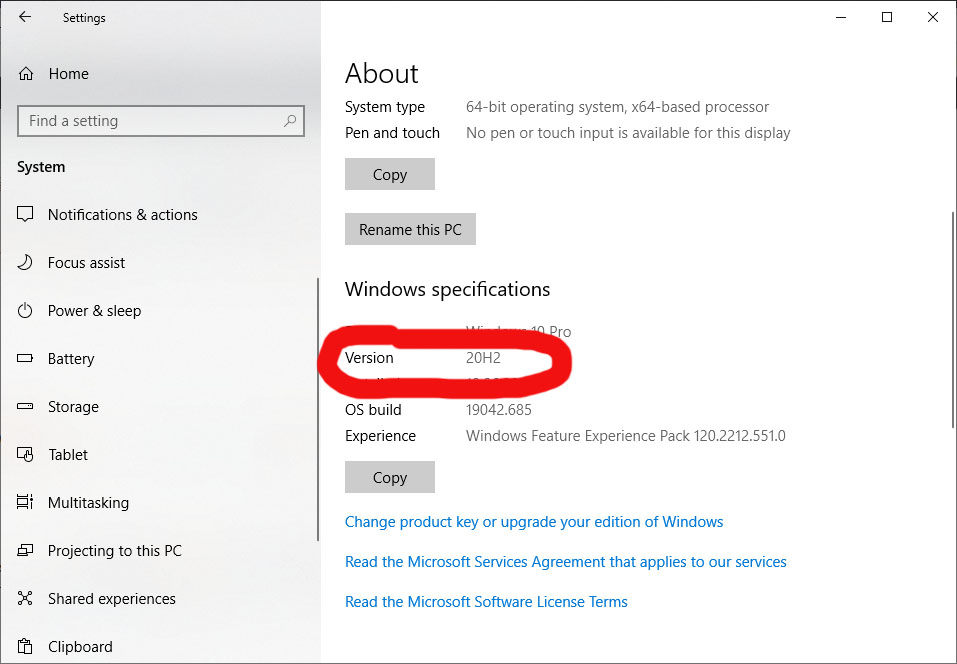Select the 64-bit operating system text
This screenshot has height=664, width=957.
[x=617, y=107]
